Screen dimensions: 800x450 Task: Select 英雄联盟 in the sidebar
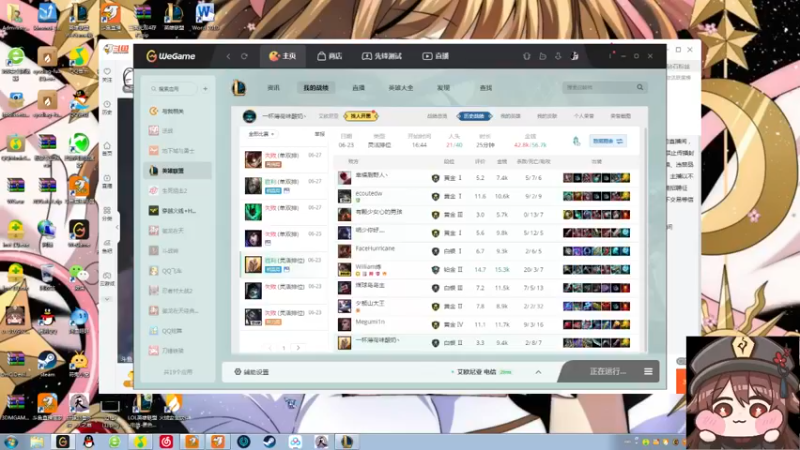click(x=178, y=170)
